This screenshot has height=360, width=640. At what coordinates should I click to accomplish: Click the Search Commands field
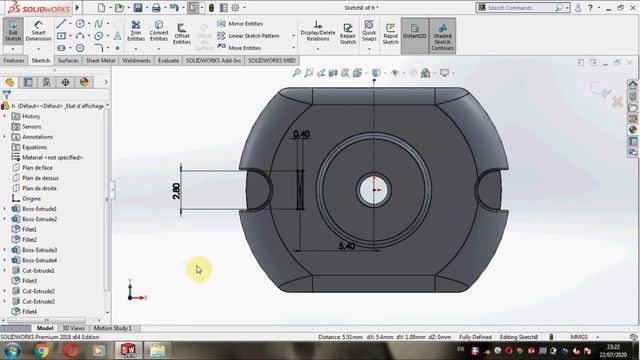[519, 8]
